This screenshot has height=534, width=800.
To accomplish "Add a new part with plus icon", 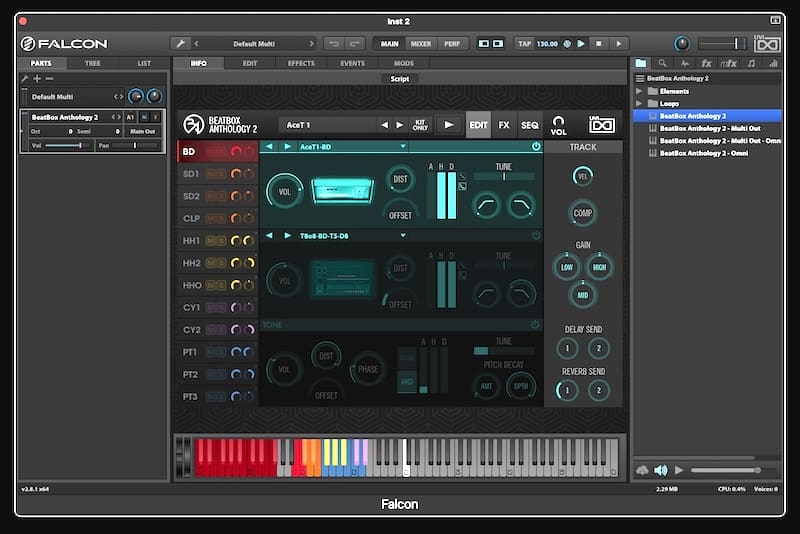I will (x=37, y=79).
